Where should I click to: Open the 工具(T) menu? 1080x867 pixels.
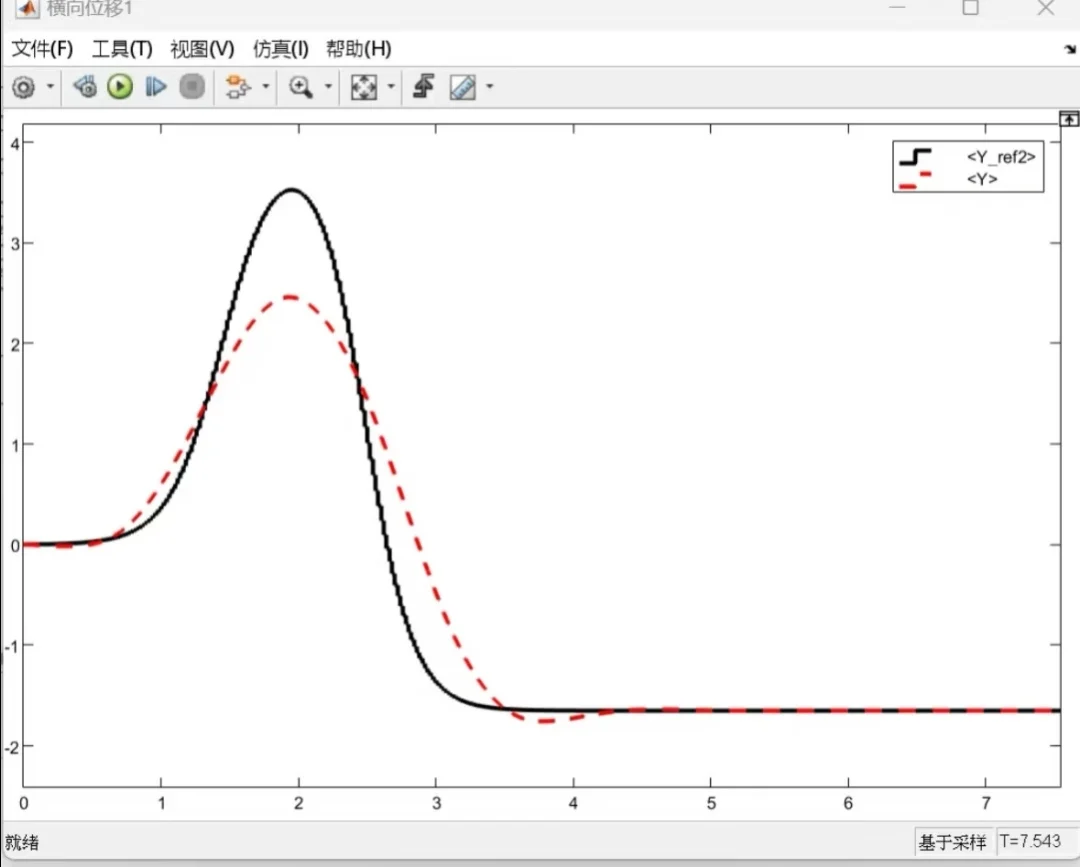click(122, 49)
